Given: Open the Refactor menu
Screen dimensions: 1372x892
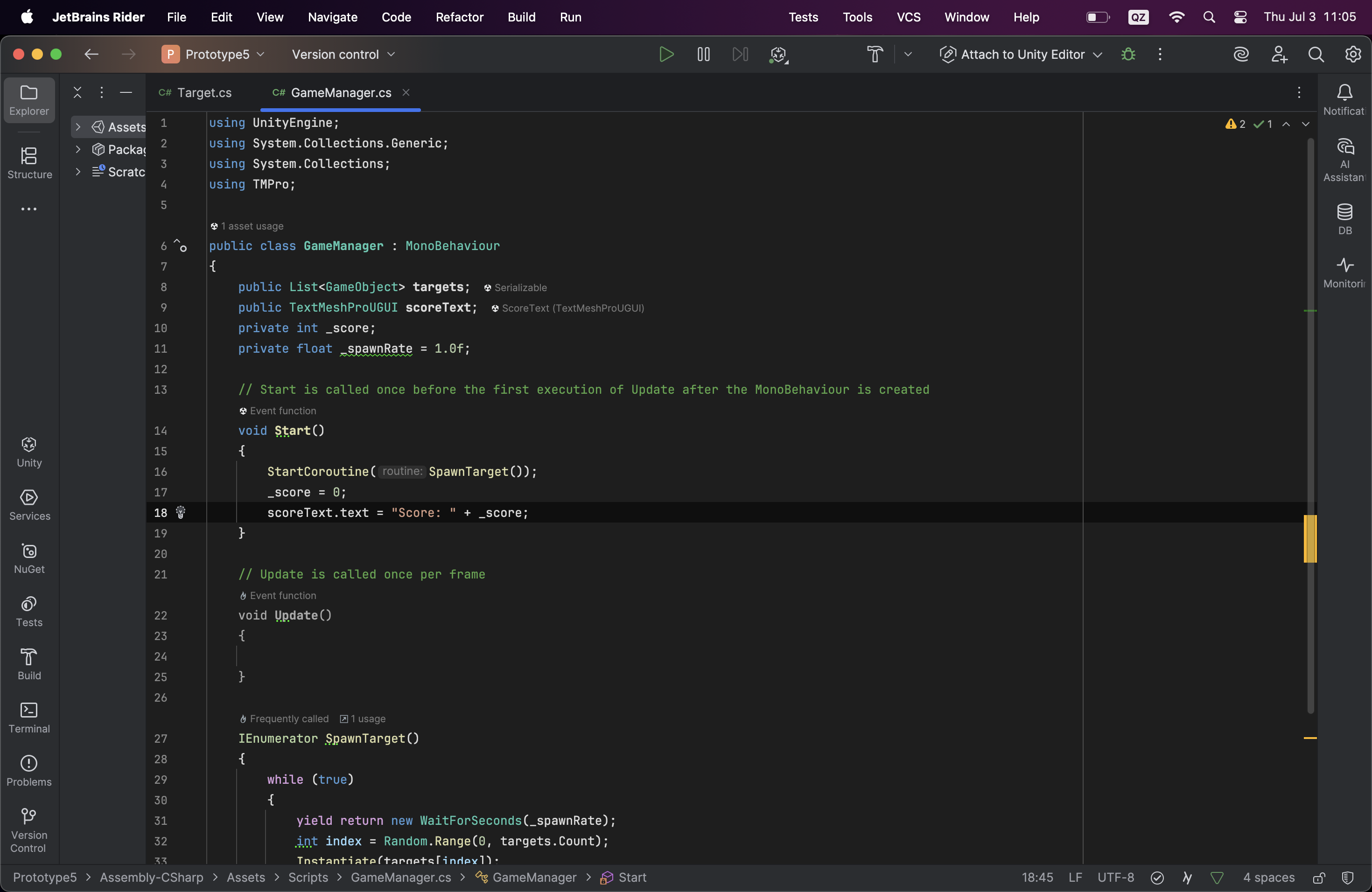Looking at the screenshot, I should [x=460, y=17].
